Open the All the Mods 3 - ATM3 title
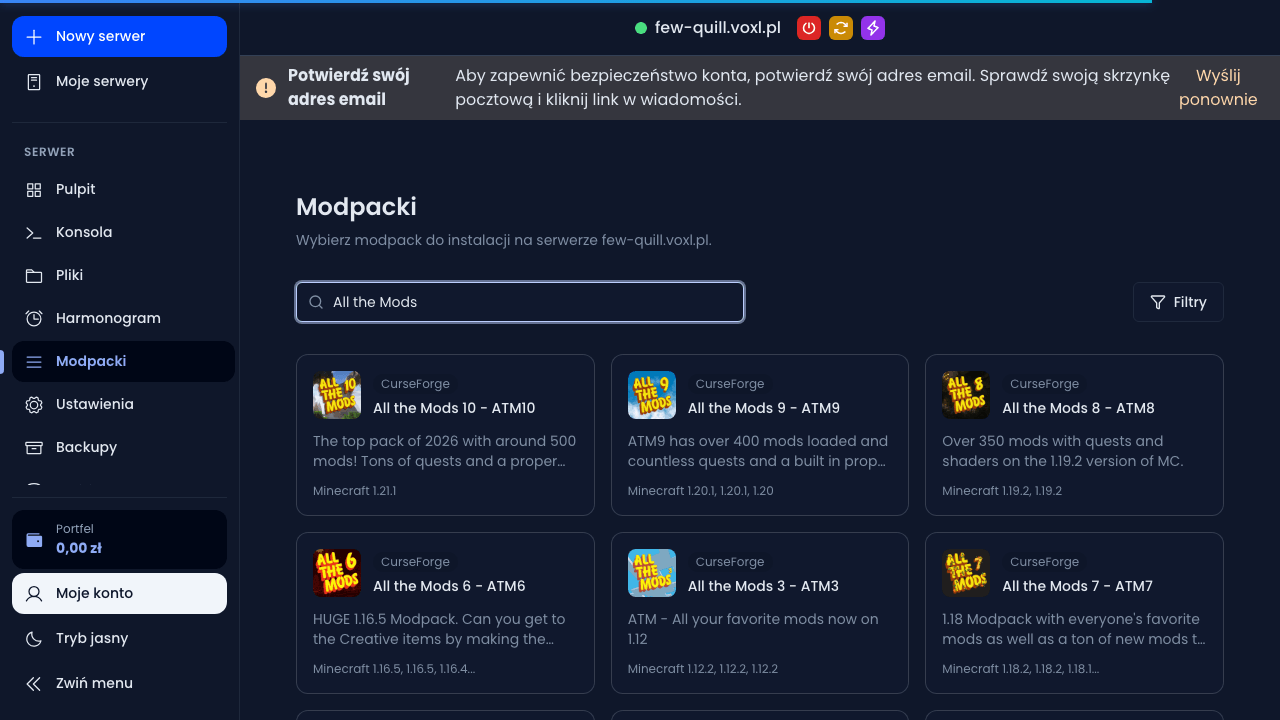Image resolution: width=1280 pixels, height=720 pixels. pyautogui.click(x=763, y=586)
